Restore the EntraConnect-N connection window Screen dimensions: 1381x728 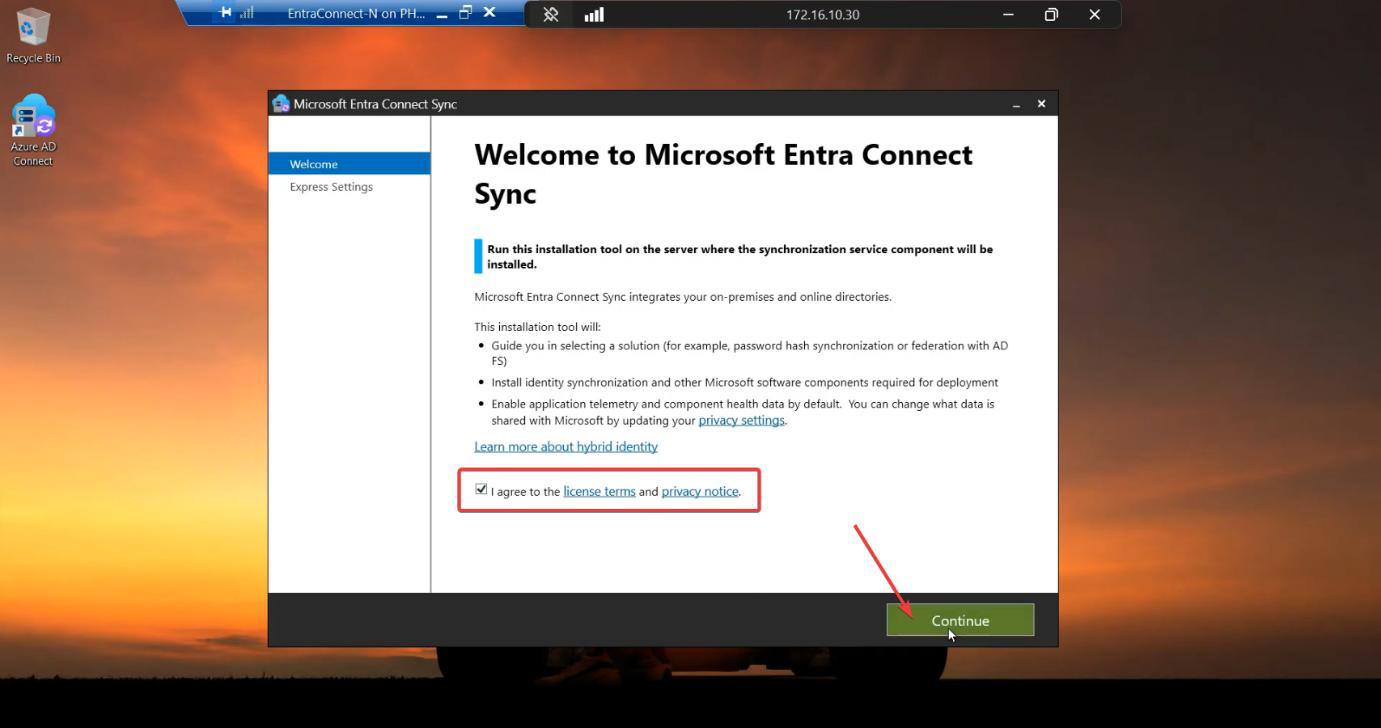tap(465, 13)
